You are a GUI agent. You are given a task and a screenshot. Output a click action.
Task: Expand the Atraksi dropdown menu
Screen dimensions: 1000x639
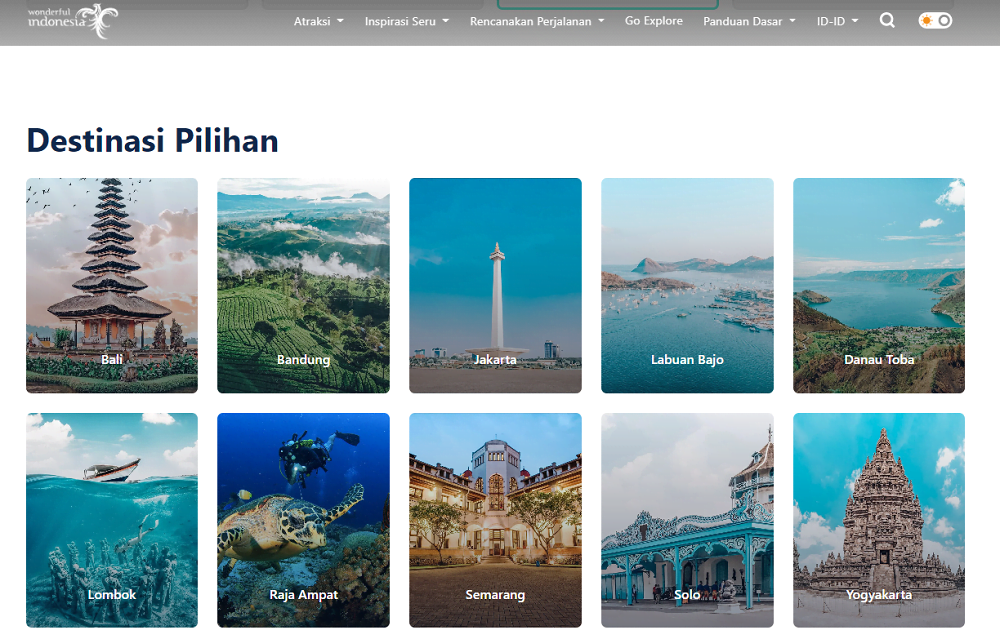click(318, 21)
